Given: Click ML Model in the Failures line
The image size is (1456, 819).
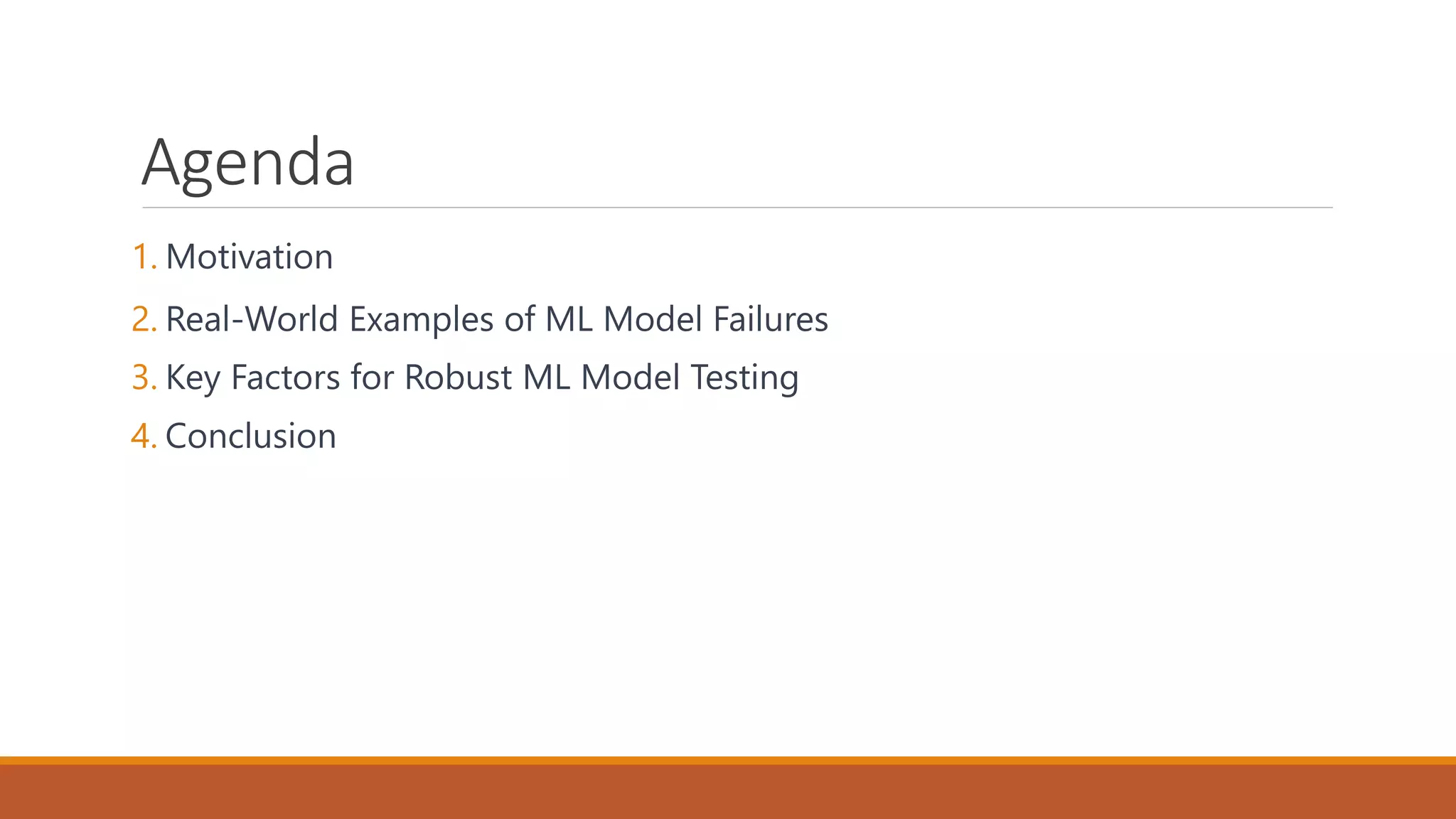Looking at the screenshot, I should 624,319.
